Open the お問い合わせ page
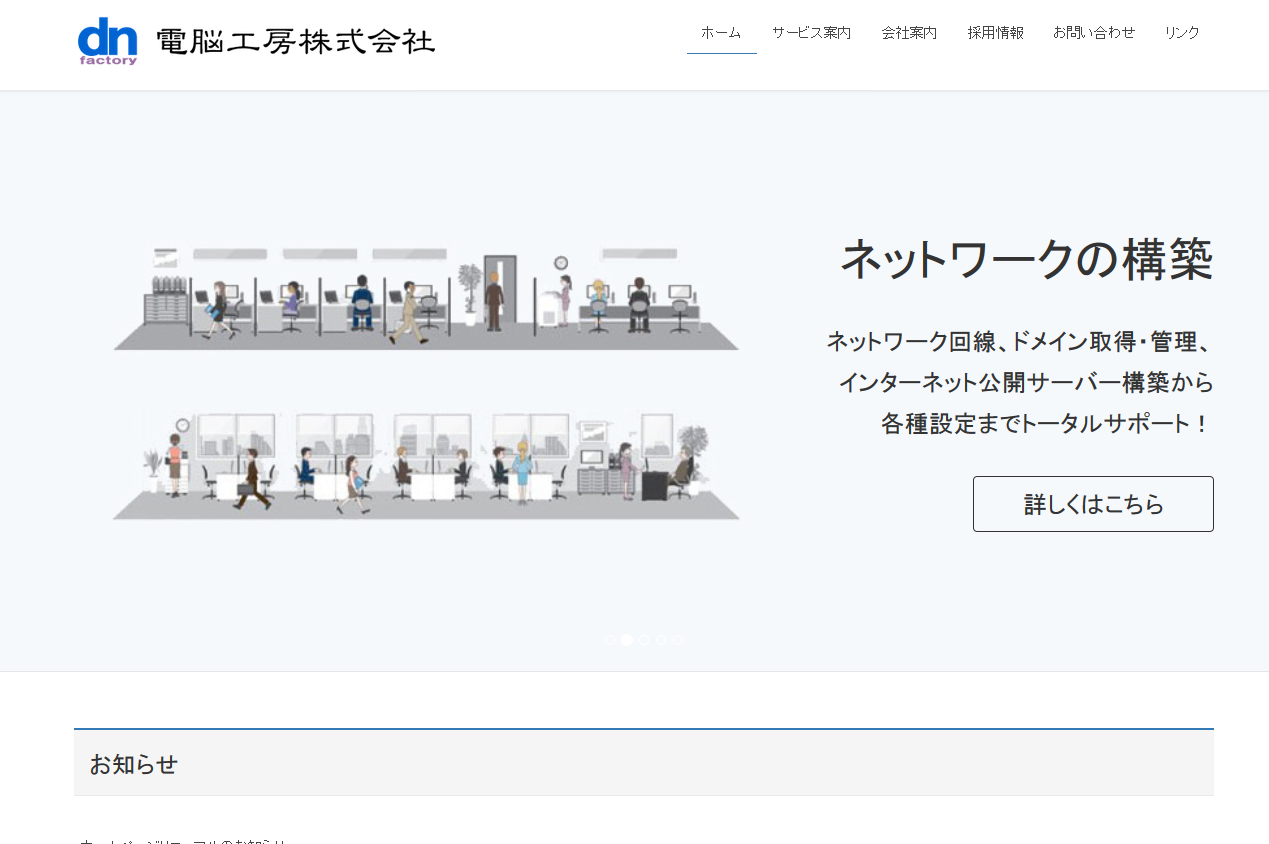The width and height of the screenshot is (1269, 844). [x=1094, y=32]
